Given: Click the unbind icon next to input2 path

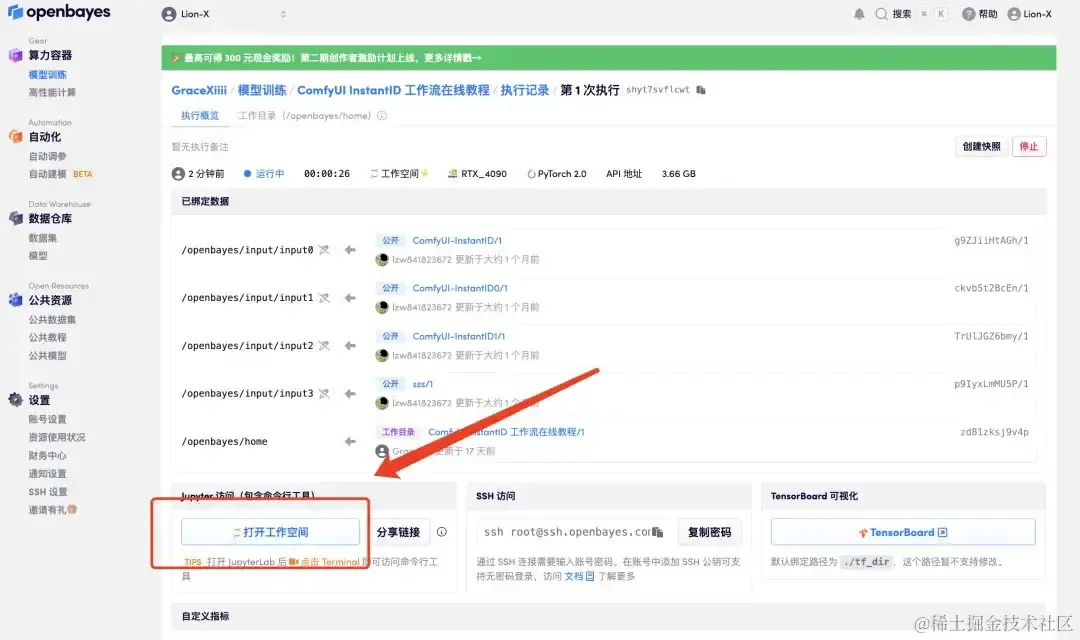Looking at the screenshot, I should [324, 345].
